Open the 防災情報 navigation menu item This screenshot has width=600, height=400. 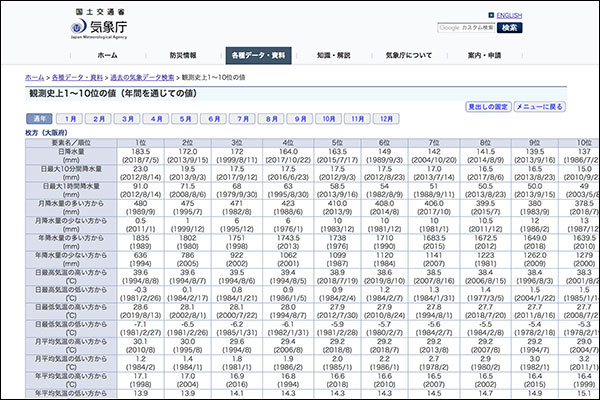[182, 55]
